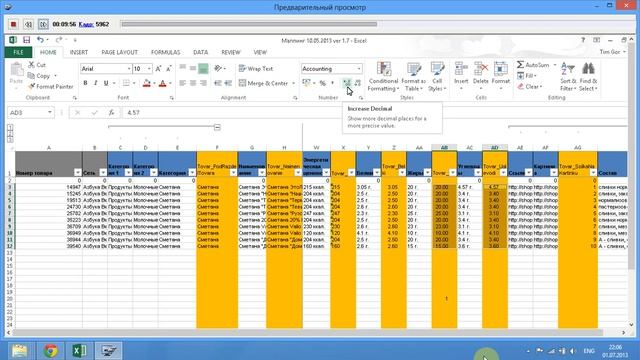Viewport: 640px width, 360px height.
Task: Toggle italic formatting
Action: (x=96, y=83)
